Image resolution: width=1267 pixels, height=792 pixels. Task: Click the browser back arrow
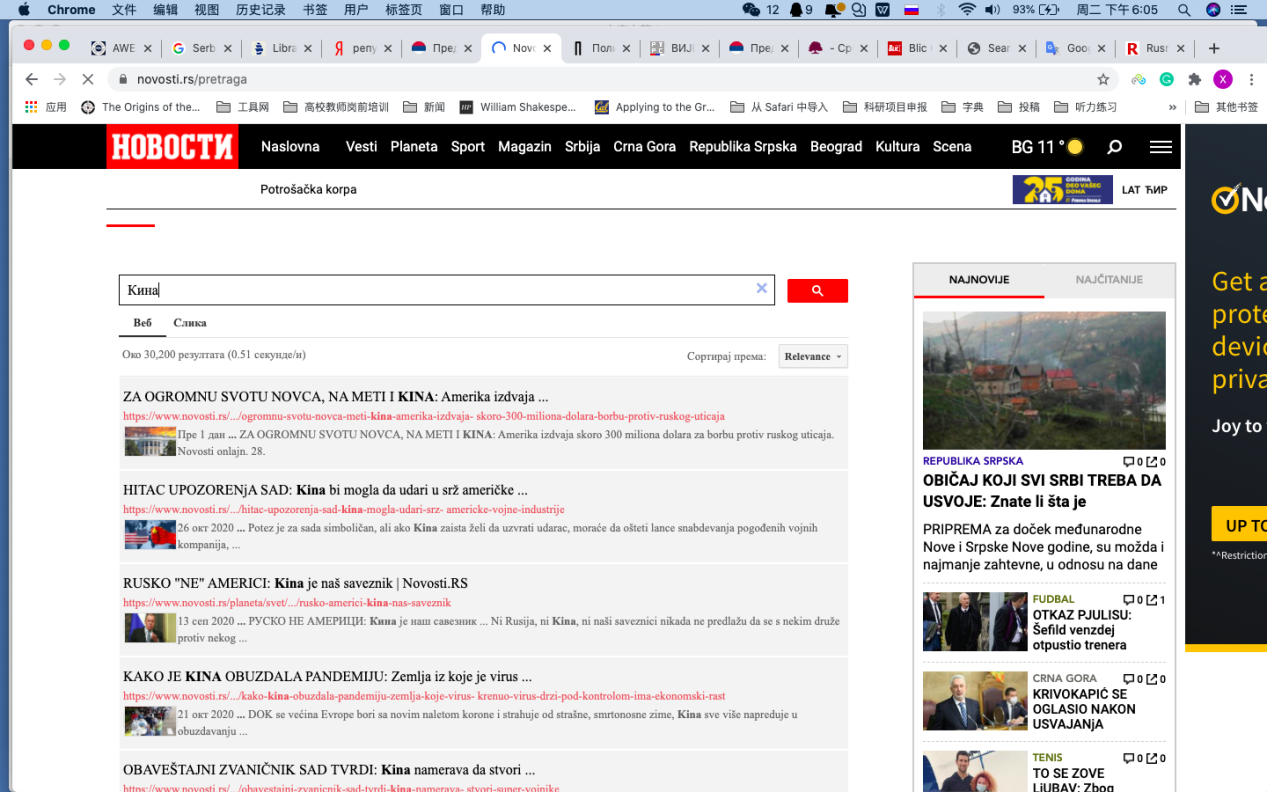tap(31, 79)
